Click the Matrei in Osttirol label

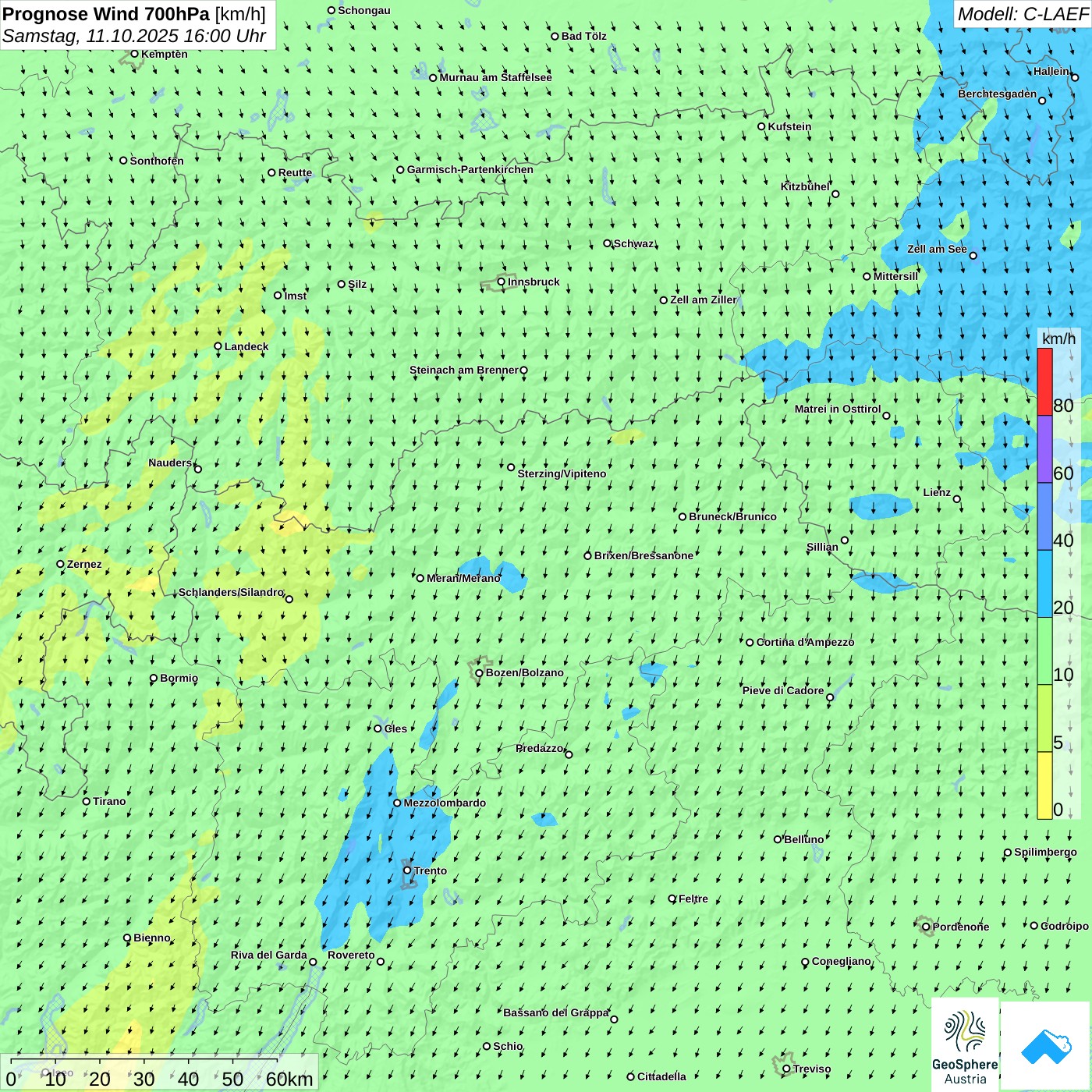[x=838, y=409]
